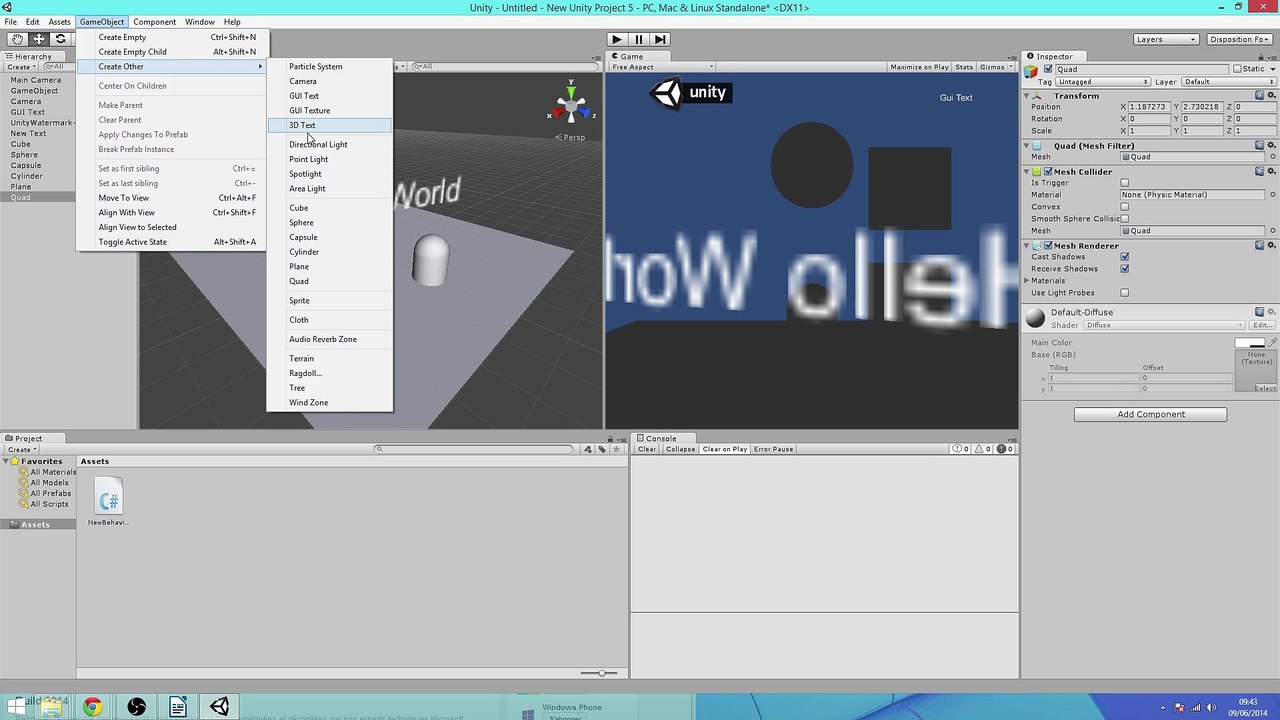Viewport: 1280px width, 720px height.
Task: Select the NewBehaviour C# script asset
Action: pyautogui.click(x=108, y=503)
